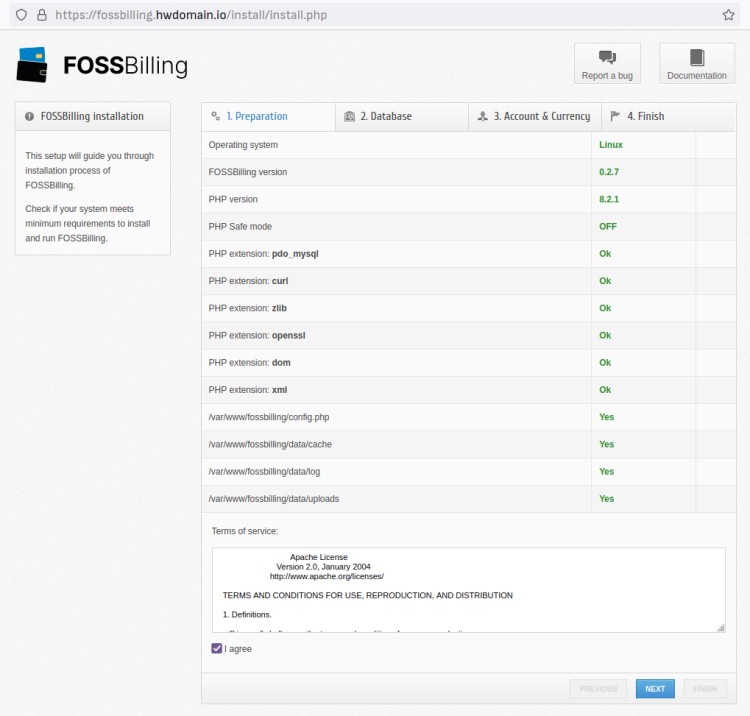Click the Terms of service: label
Viewport: 750px width, 716px height.
pyautogui.click(x=245, y=531)
